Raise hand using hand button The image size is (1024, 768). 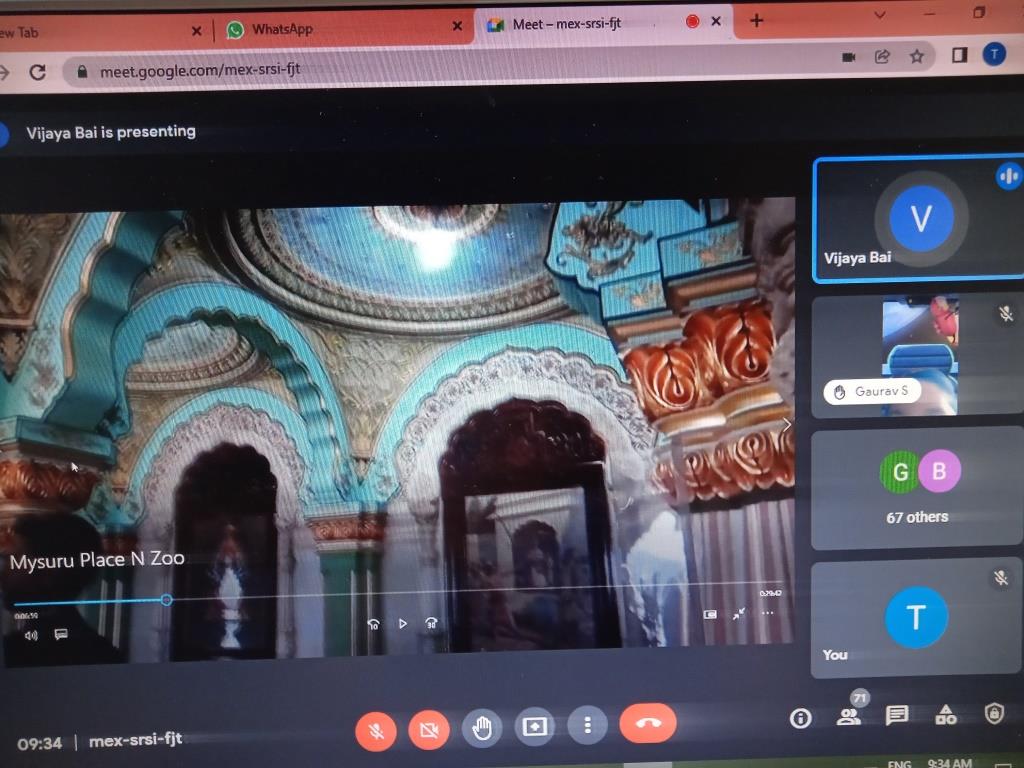482,727
